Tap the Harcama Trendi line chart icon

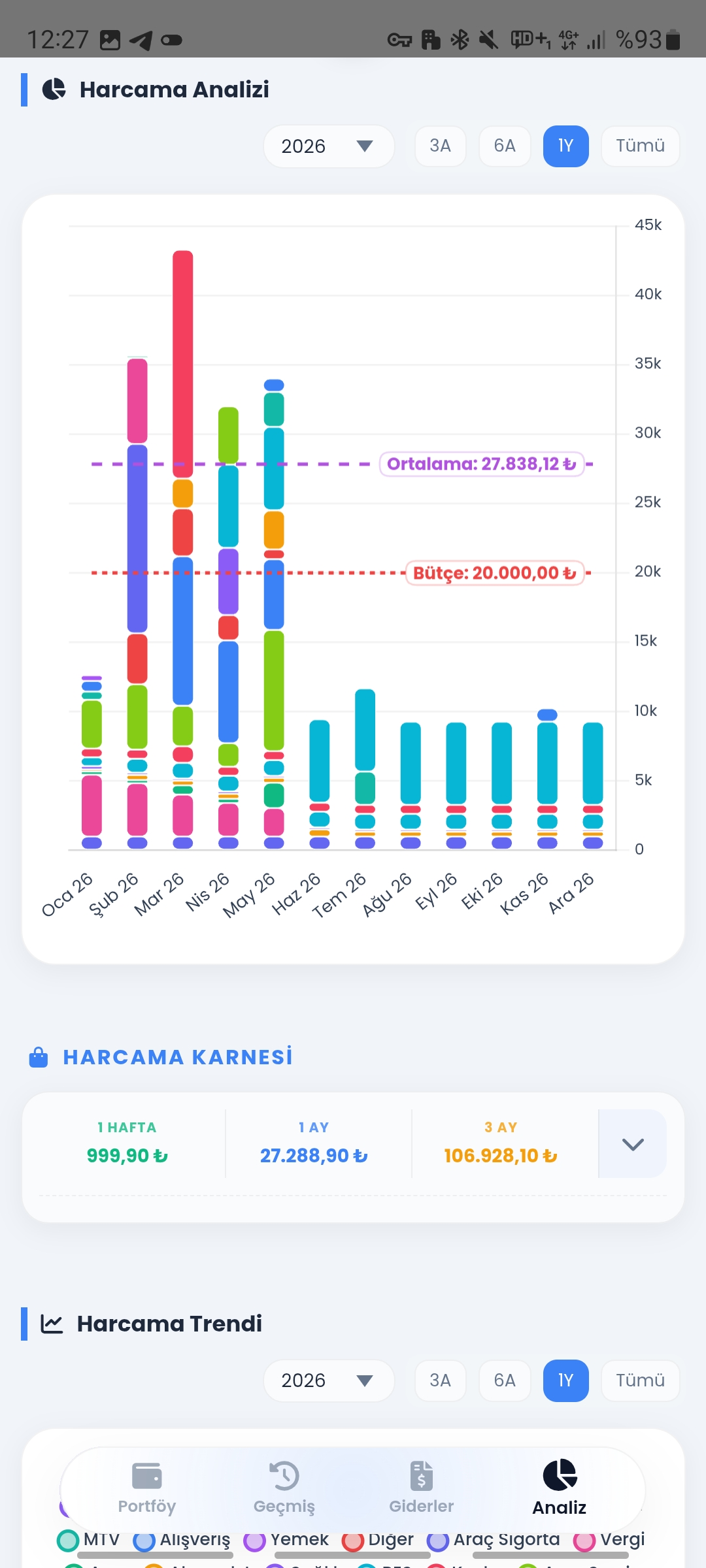click(x=52, y=1324)
